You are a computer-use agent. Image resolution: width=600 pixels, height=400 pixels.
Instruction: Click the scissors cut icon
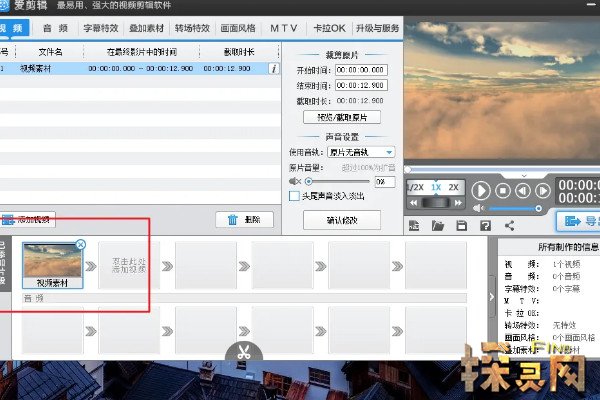point(244,353)
